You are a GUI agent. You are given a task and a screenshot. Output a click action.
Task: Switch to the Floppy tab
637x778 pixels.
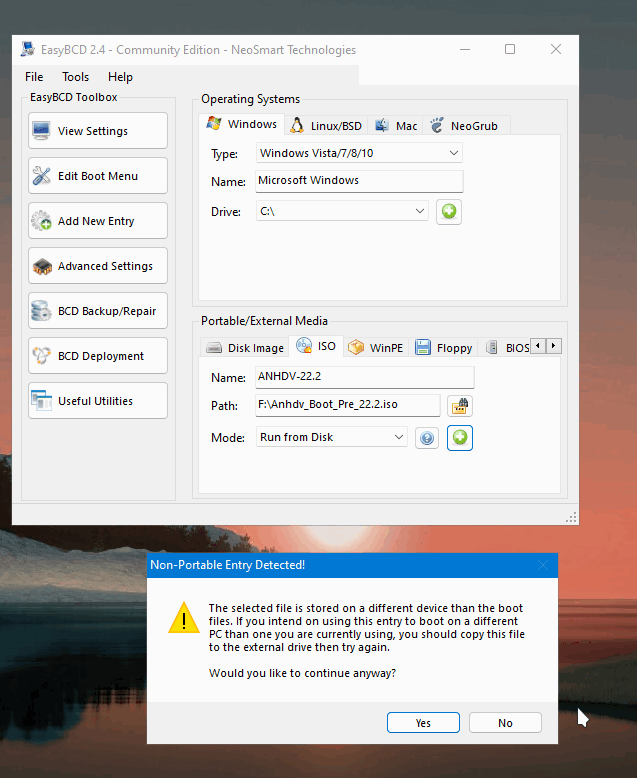pyautogui.click(x=444, y=348)
